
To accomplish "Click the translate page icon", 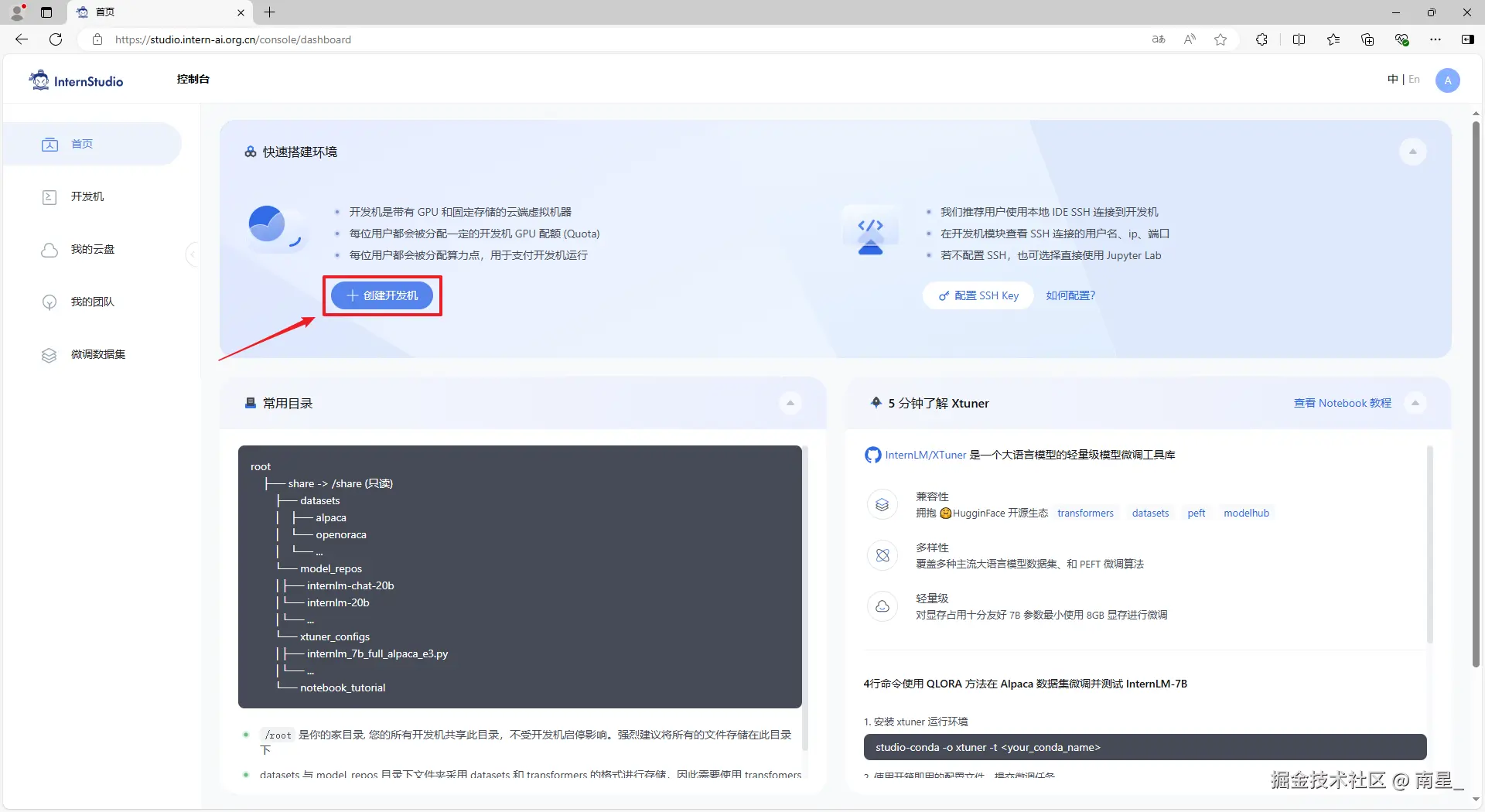I will click(1159, 39).
